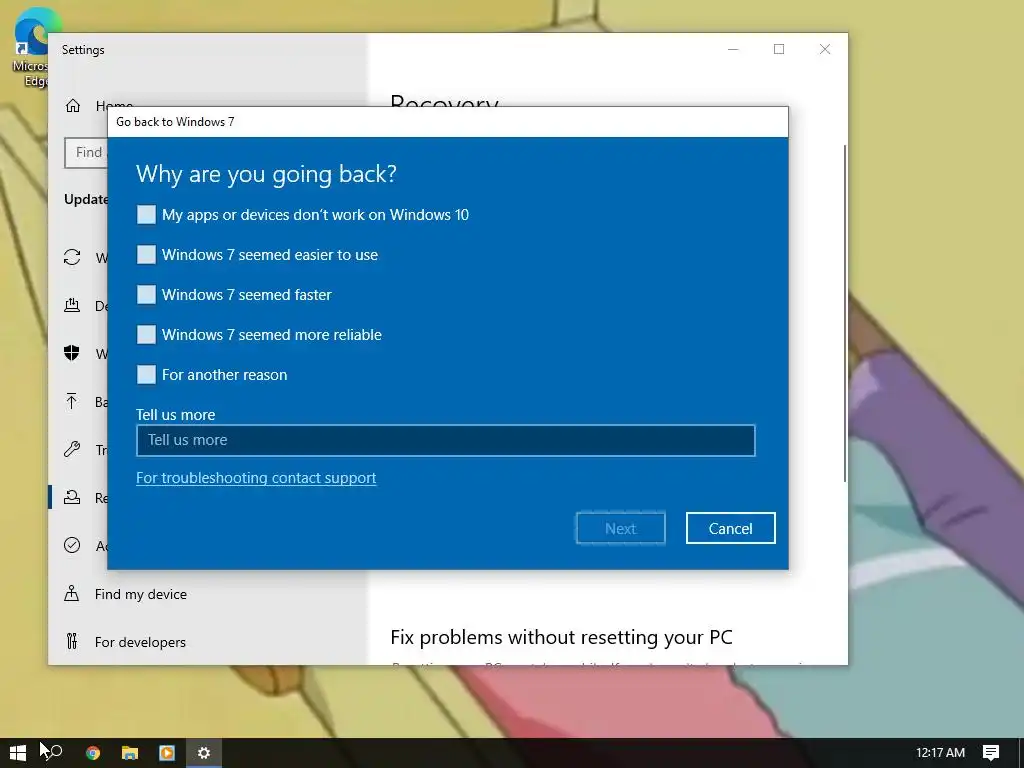Click the Home icon in Settings
This screenshot has height=768, width=1024.
tap(72, 106)
